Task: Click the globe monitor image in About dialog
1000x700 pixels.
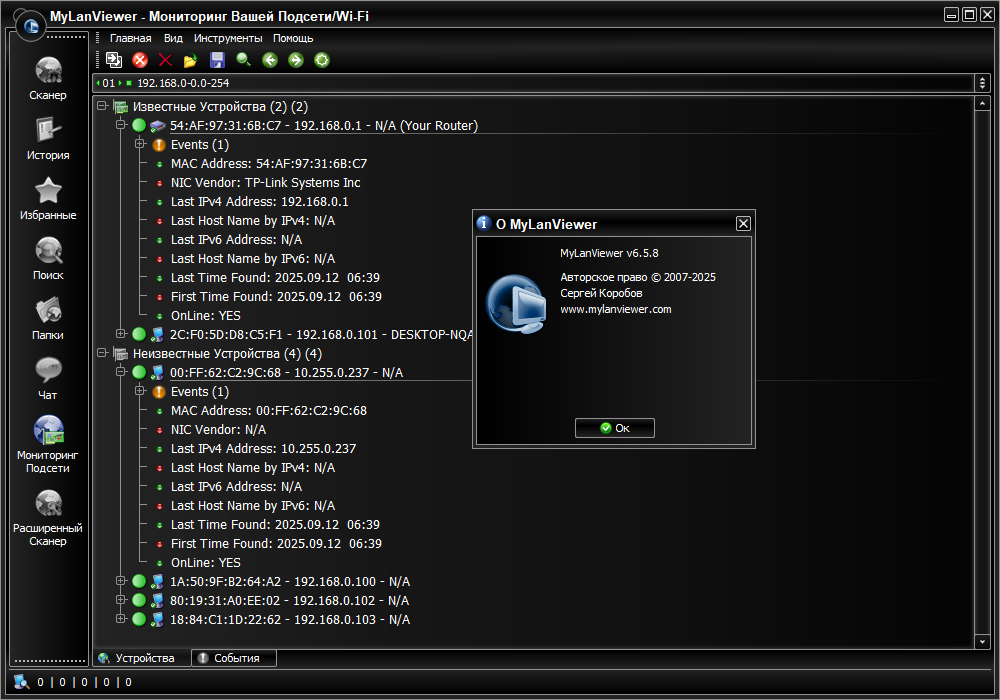Action: [517, 304]
